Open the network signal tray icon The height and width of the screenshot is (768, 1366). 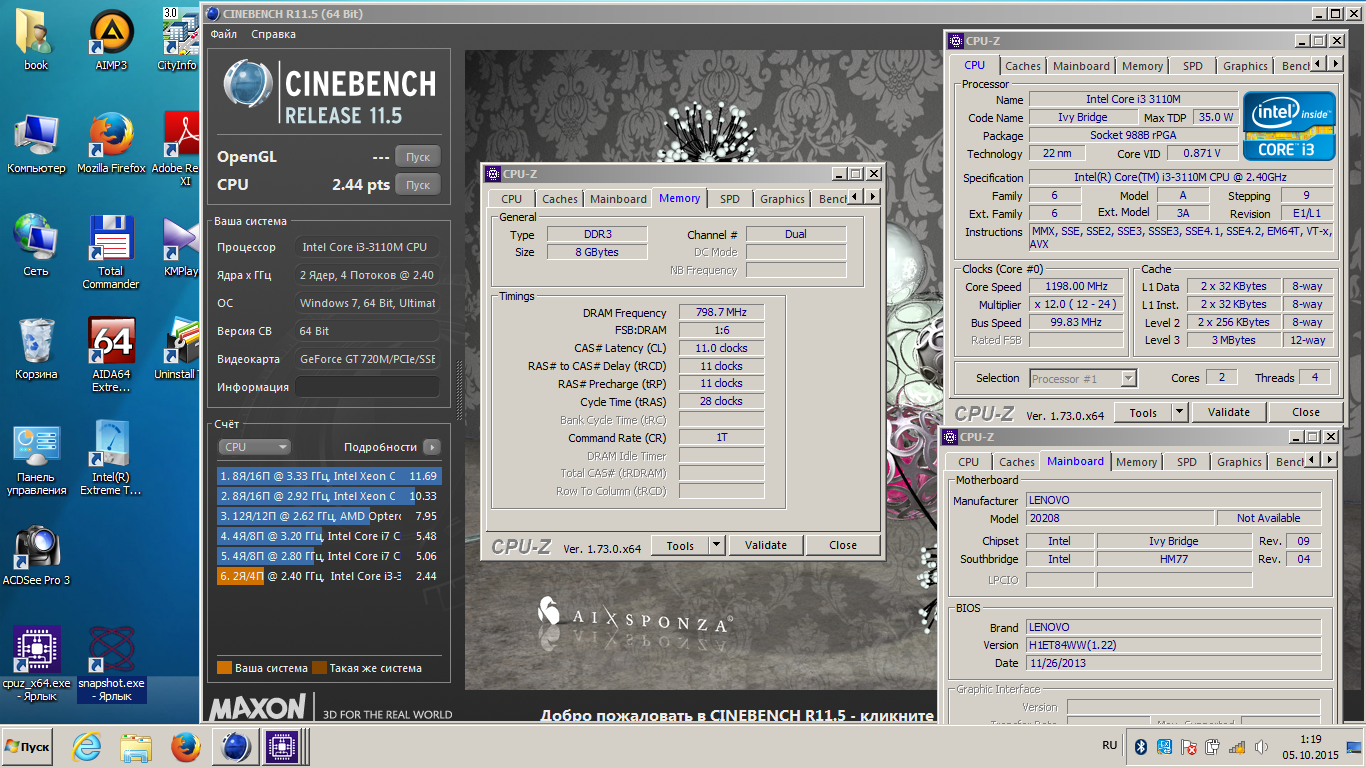click(1237, 747)
